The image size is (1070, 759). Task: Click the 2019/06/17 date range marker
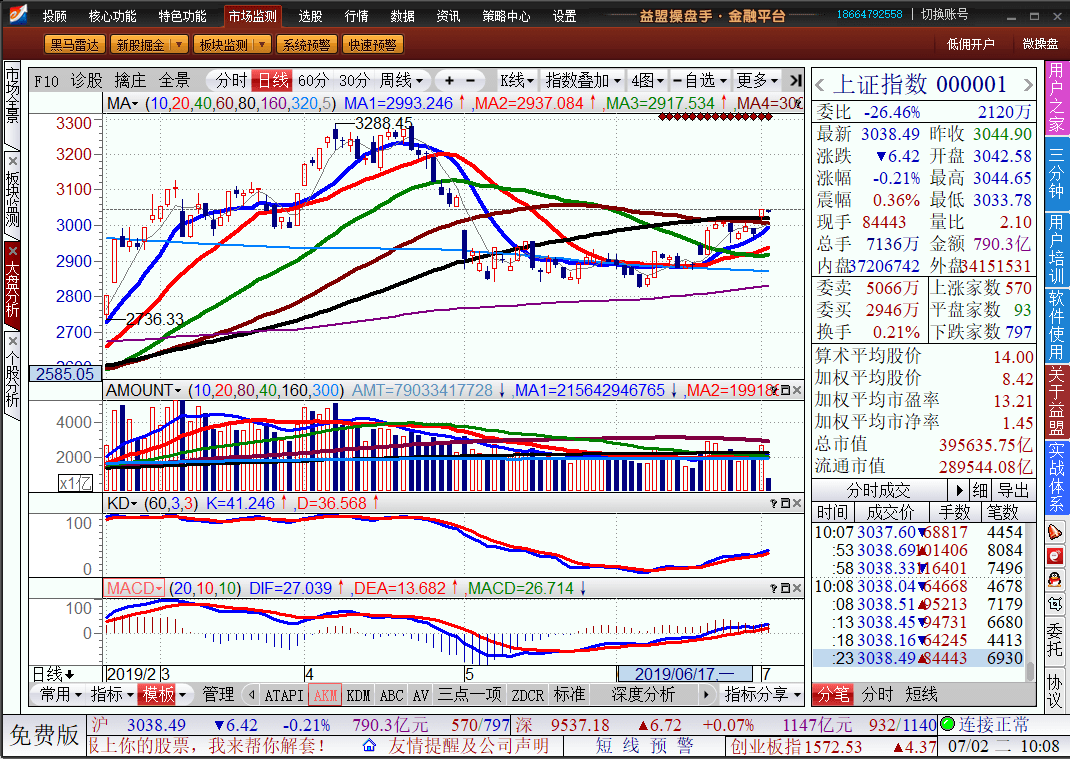[684, 674]
